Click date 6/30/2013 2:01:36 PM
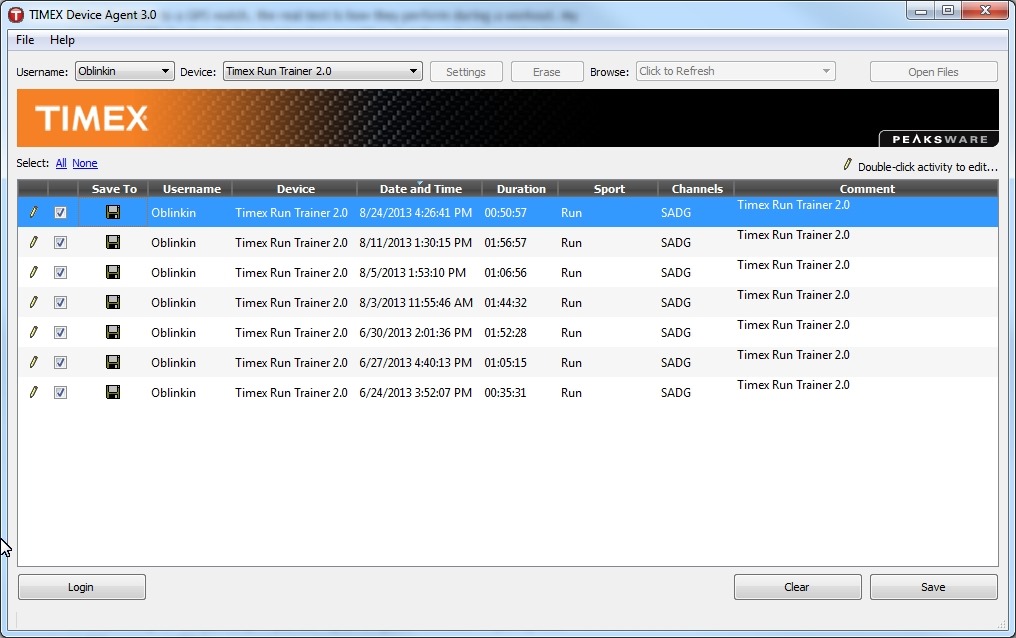 click(415, 332)
